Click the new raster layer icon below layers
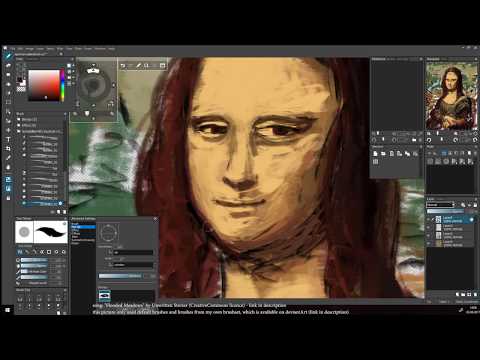 pyautogui.click(x=457, y=294)
